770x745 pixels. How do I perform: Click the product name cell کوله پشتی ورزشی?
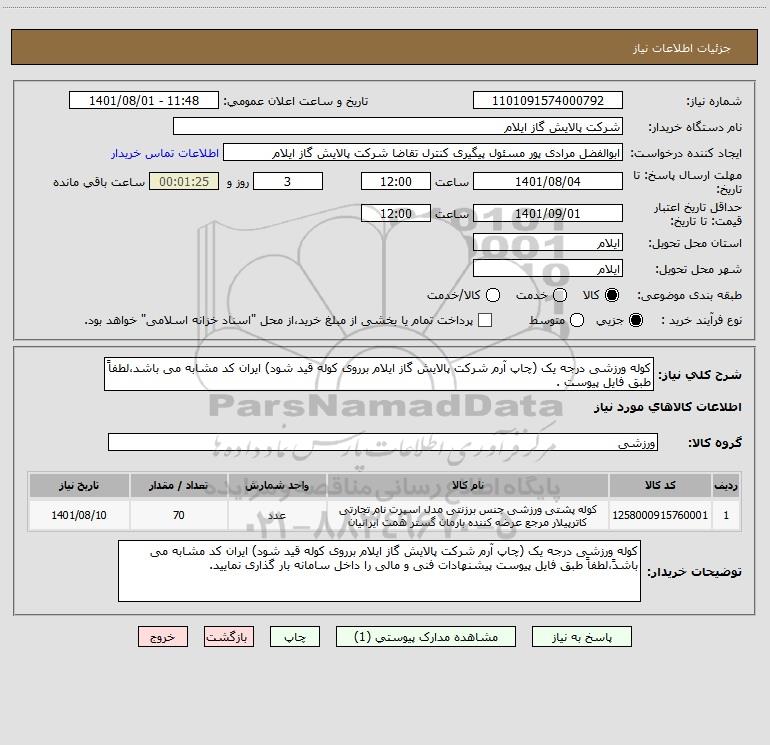coord(468,515)
